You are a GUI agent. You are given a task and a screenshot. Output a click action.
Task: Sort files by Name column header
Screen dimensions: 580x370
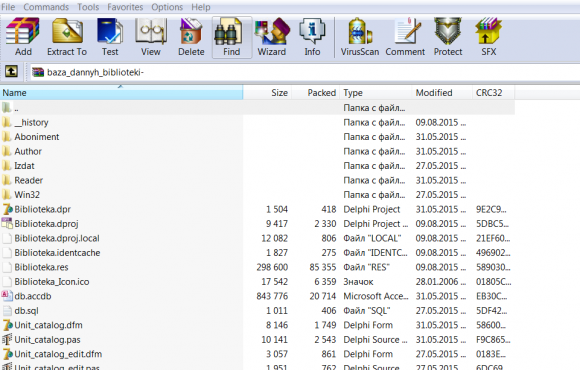(x=121, y=92)
